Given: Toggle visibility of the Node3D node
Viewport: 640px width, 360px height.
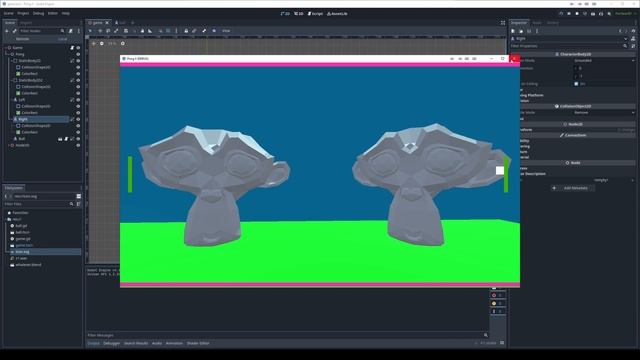Looking at the screenshot, I should pyautogui.click(x=78, y=145).
